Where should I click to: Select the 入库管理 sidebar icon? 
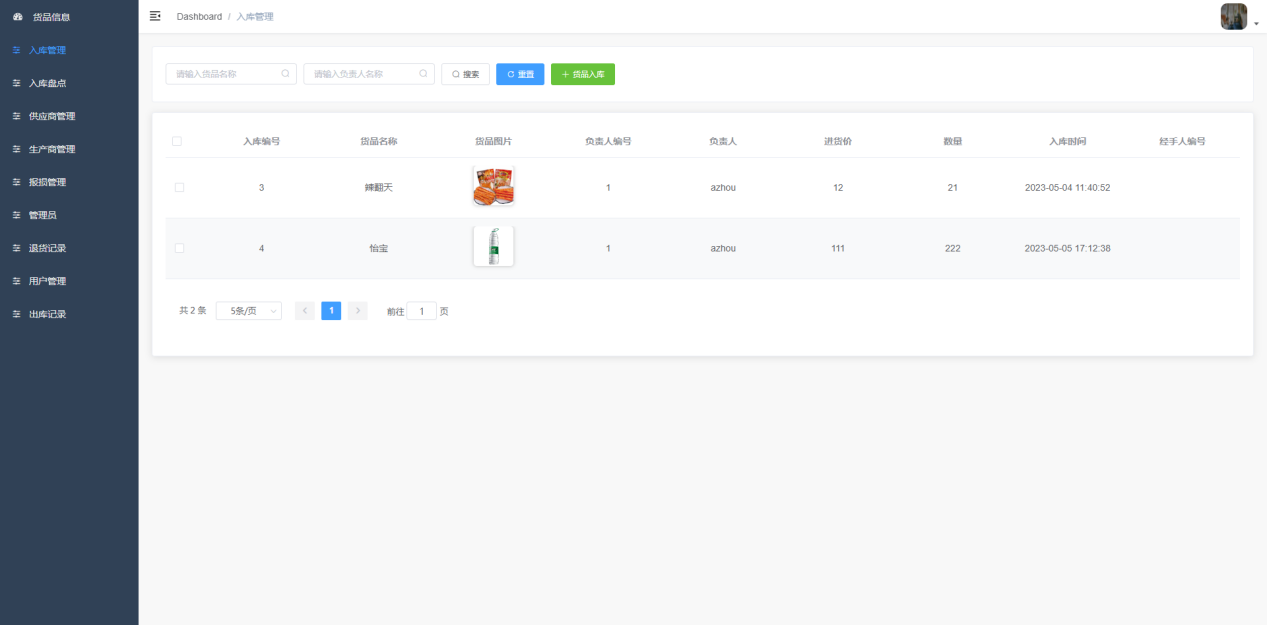(x=16, y=50)
